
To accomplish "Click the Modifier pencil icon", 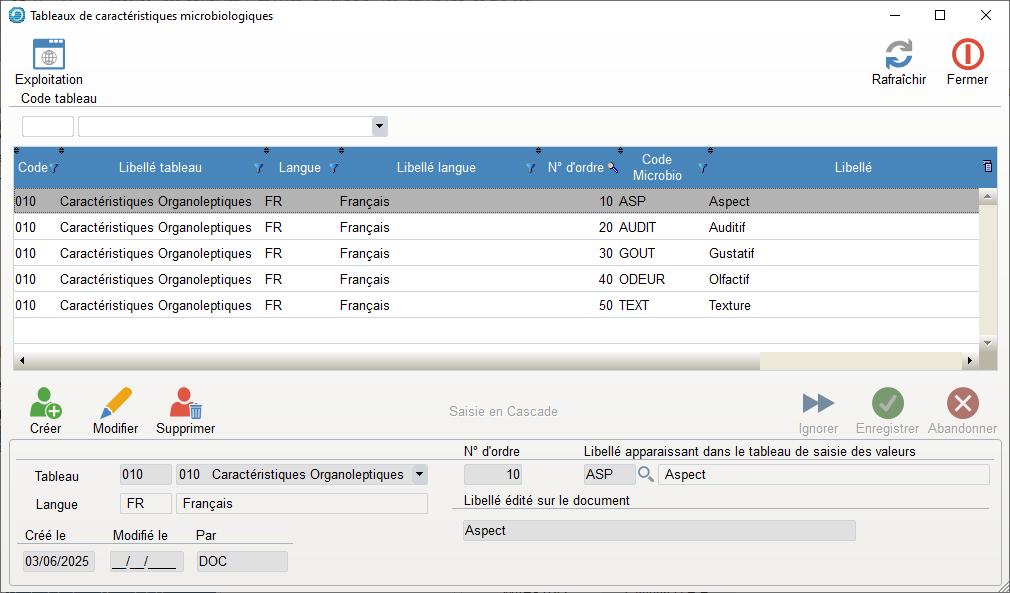I will click(115, 404).
